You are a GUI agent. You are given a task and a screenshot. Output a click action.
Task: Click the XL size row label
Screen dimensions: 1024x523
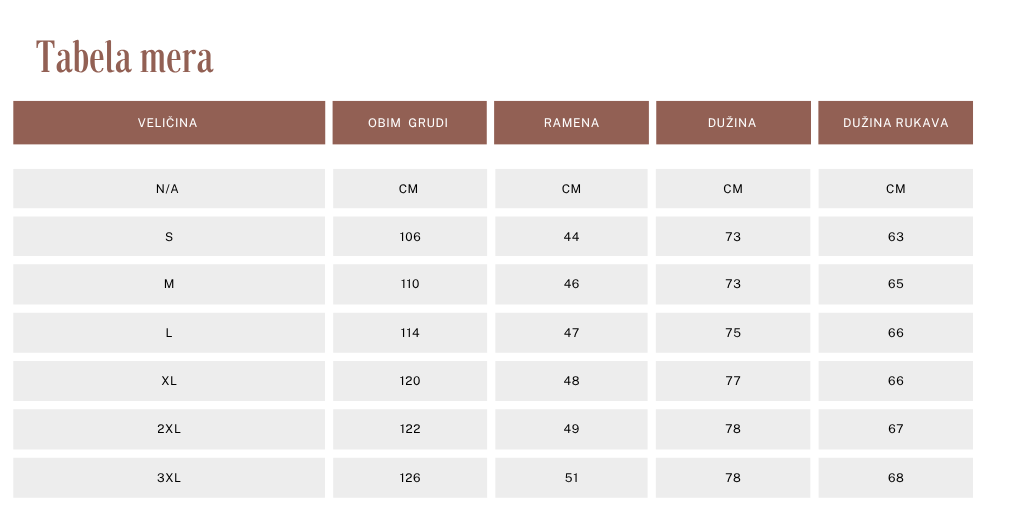[x=169, y=381]
